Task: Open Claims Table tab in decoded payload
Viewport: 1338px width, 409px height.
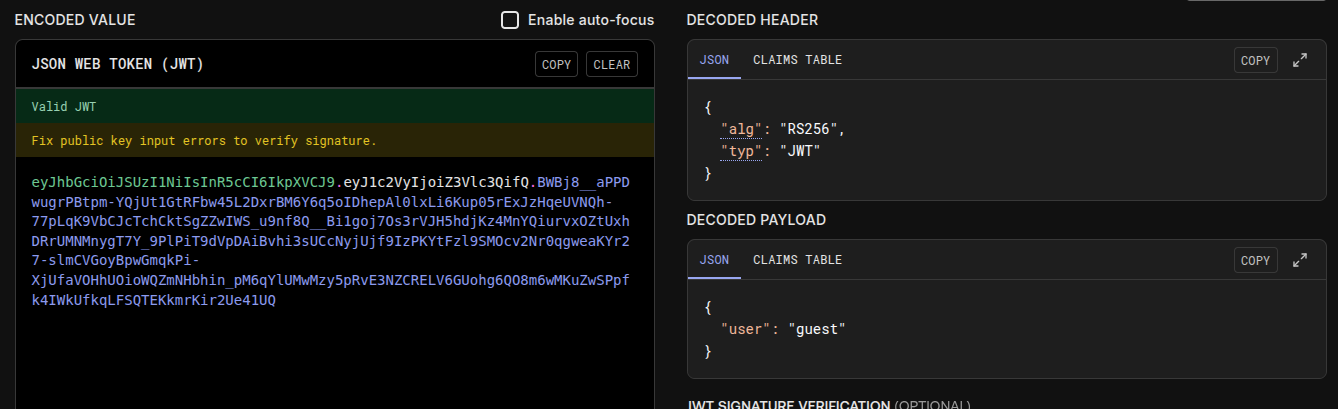Action: [797, 260]
